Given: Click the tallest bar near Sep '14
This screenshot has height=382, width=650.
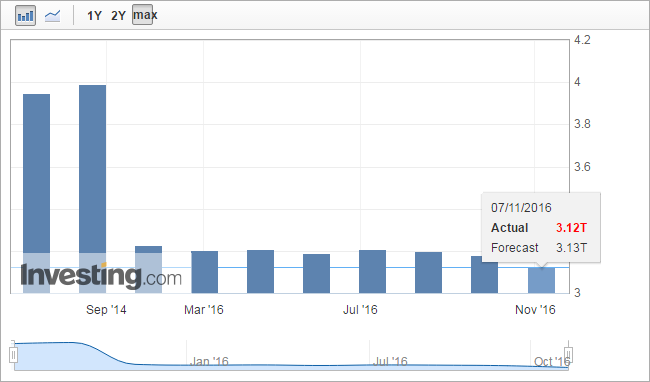Looking at the screenshot, I should pos(92,189).
